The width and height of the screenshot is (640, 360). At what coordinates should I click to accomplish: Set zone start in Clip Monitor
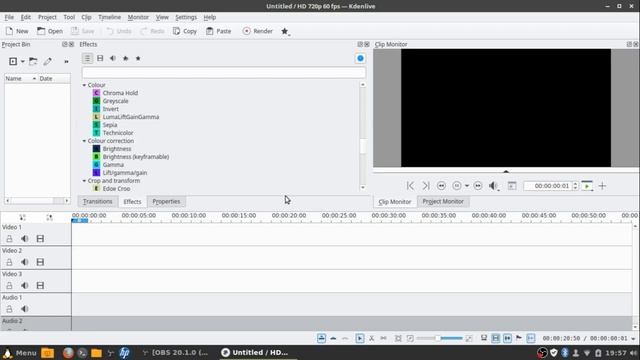click(x=410, y=186)
